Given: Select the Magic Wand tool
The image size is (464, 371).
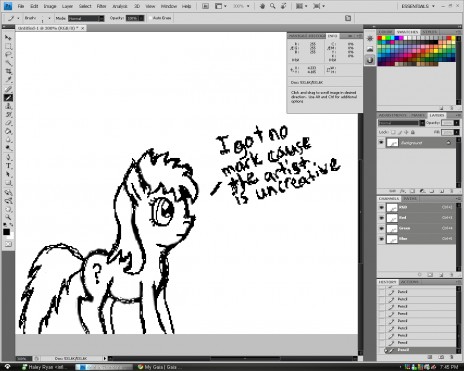Looking at the screenshot, I should pos(8,63).
